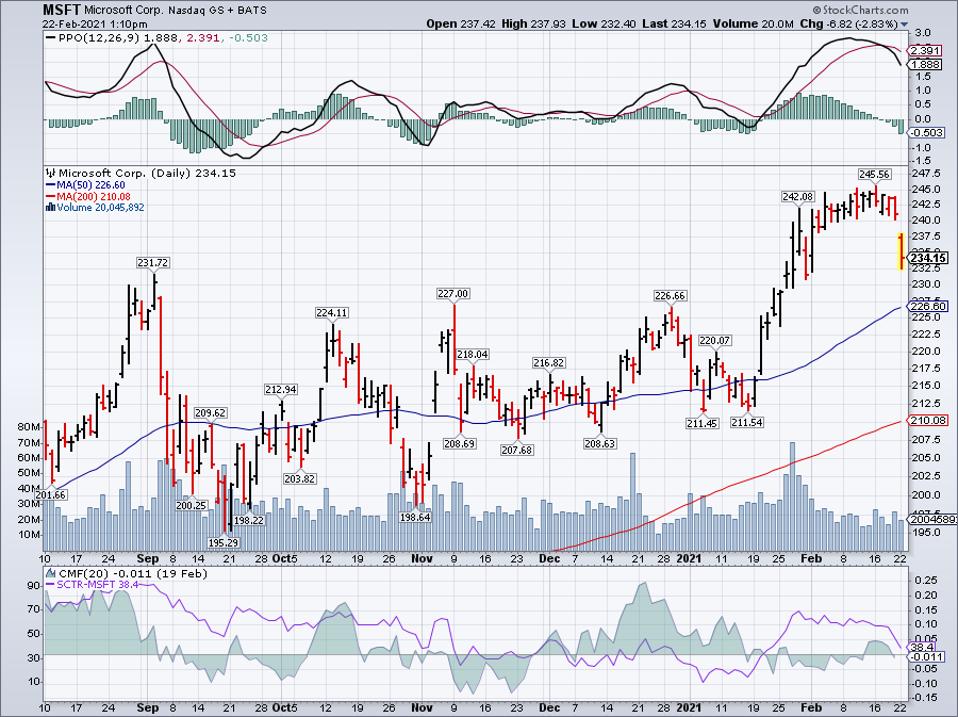958x717 pixels.
Task: Click the 195.29 low price label
Action: (223, 542)
